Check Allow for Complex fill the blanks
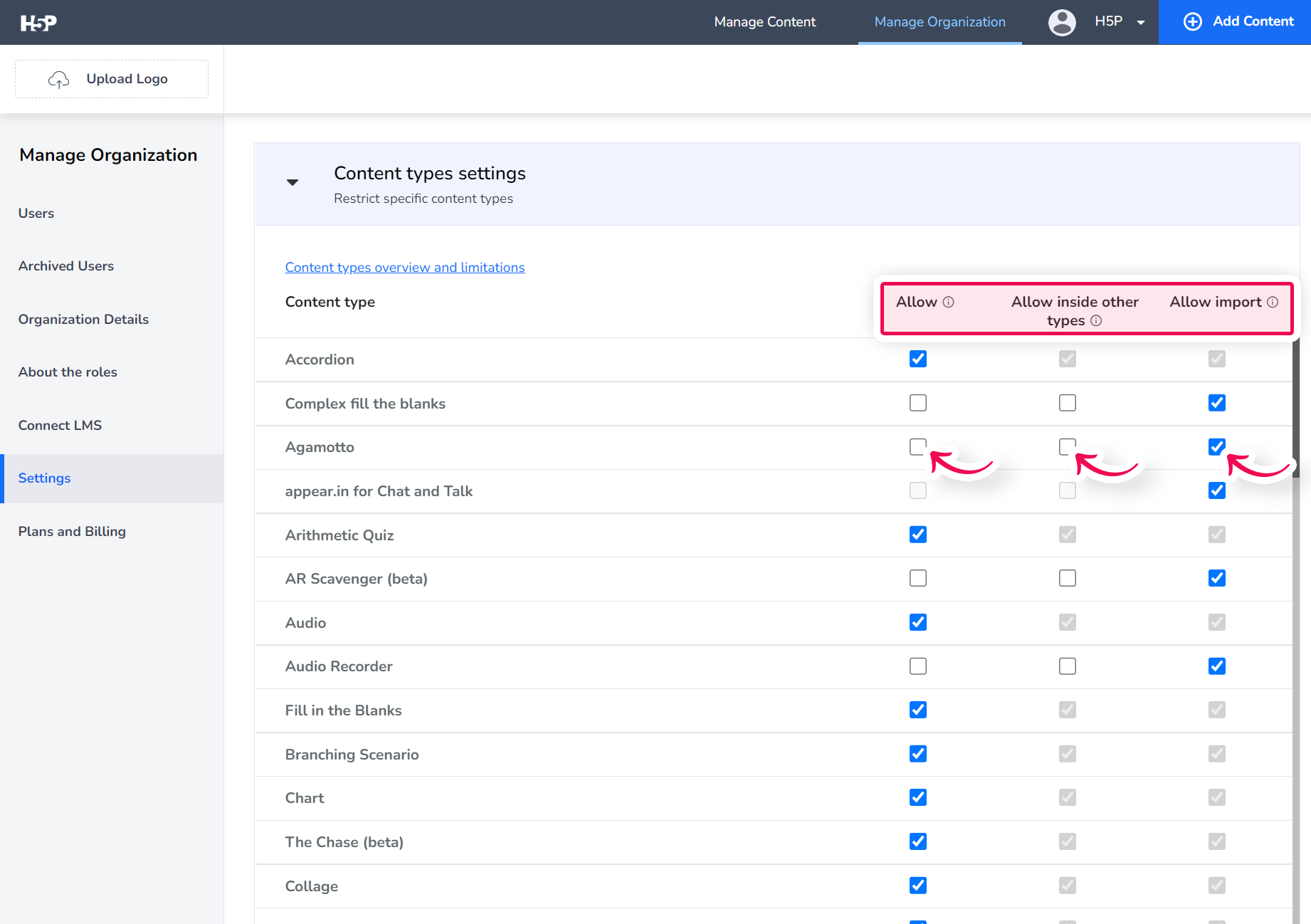1311x924 pixels. tap(918, 403)
